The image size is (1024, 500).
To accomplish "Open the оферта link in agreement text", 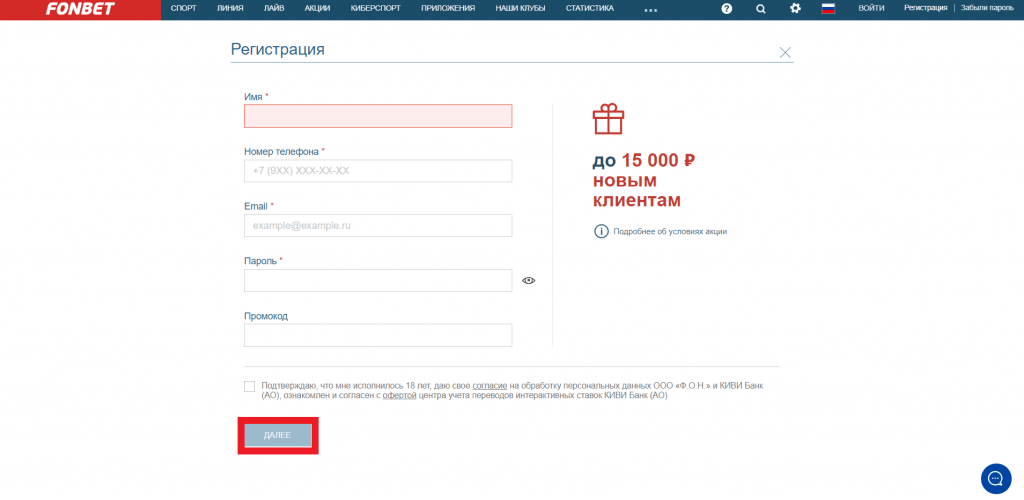I will tap(399, 396).
